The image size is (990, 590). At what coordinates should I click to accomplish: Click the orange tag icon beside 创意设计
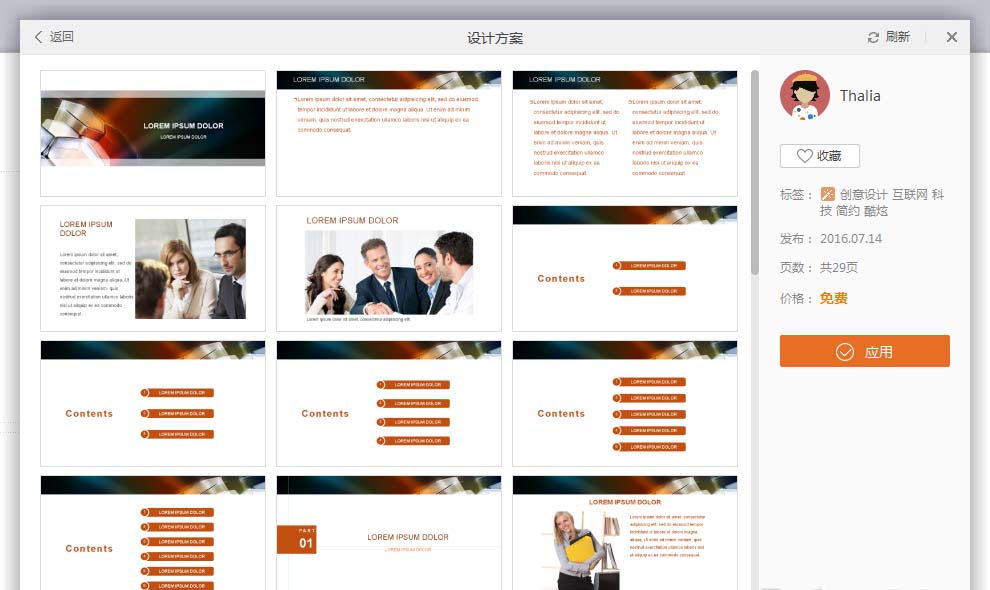pos(828,194)
